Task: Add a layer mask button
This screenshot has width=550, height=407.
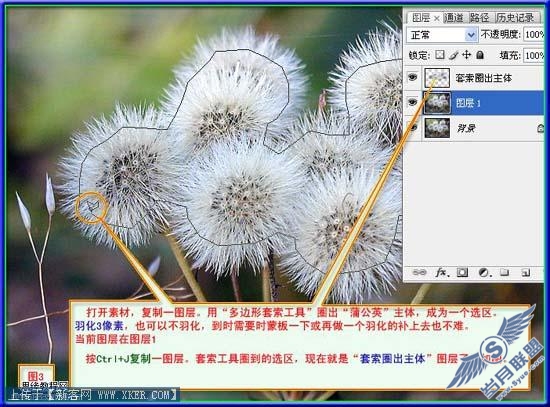Action: tap(462, 272)
